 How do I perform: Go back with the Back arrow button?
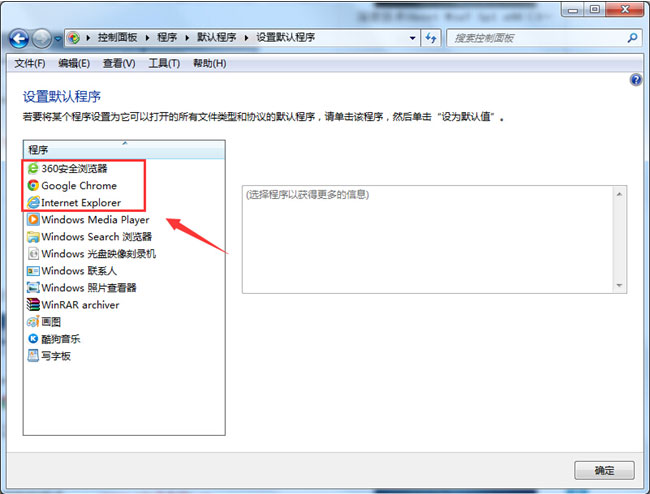(19, 39)
